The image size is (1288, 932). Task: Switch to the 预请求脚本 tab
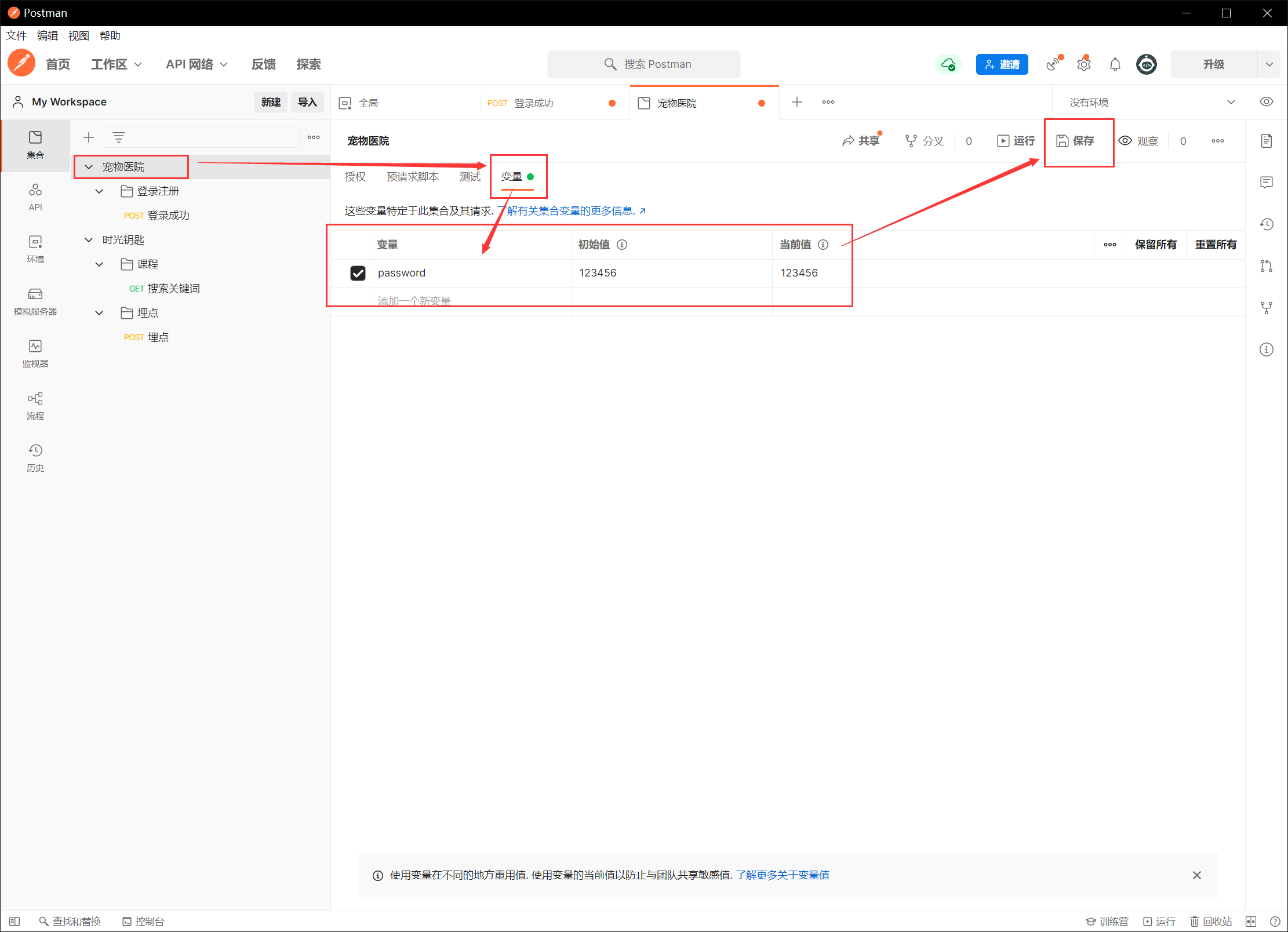(412, 177)
